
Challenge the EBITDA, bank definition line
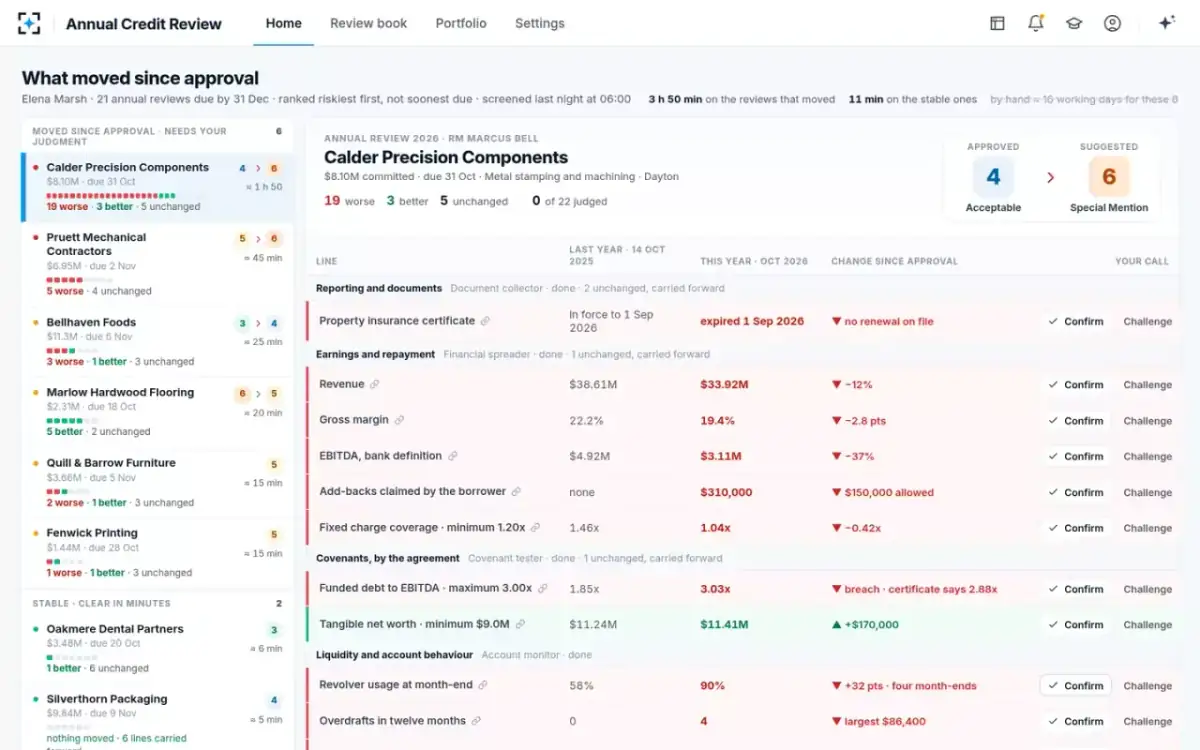coord(1147,457)
